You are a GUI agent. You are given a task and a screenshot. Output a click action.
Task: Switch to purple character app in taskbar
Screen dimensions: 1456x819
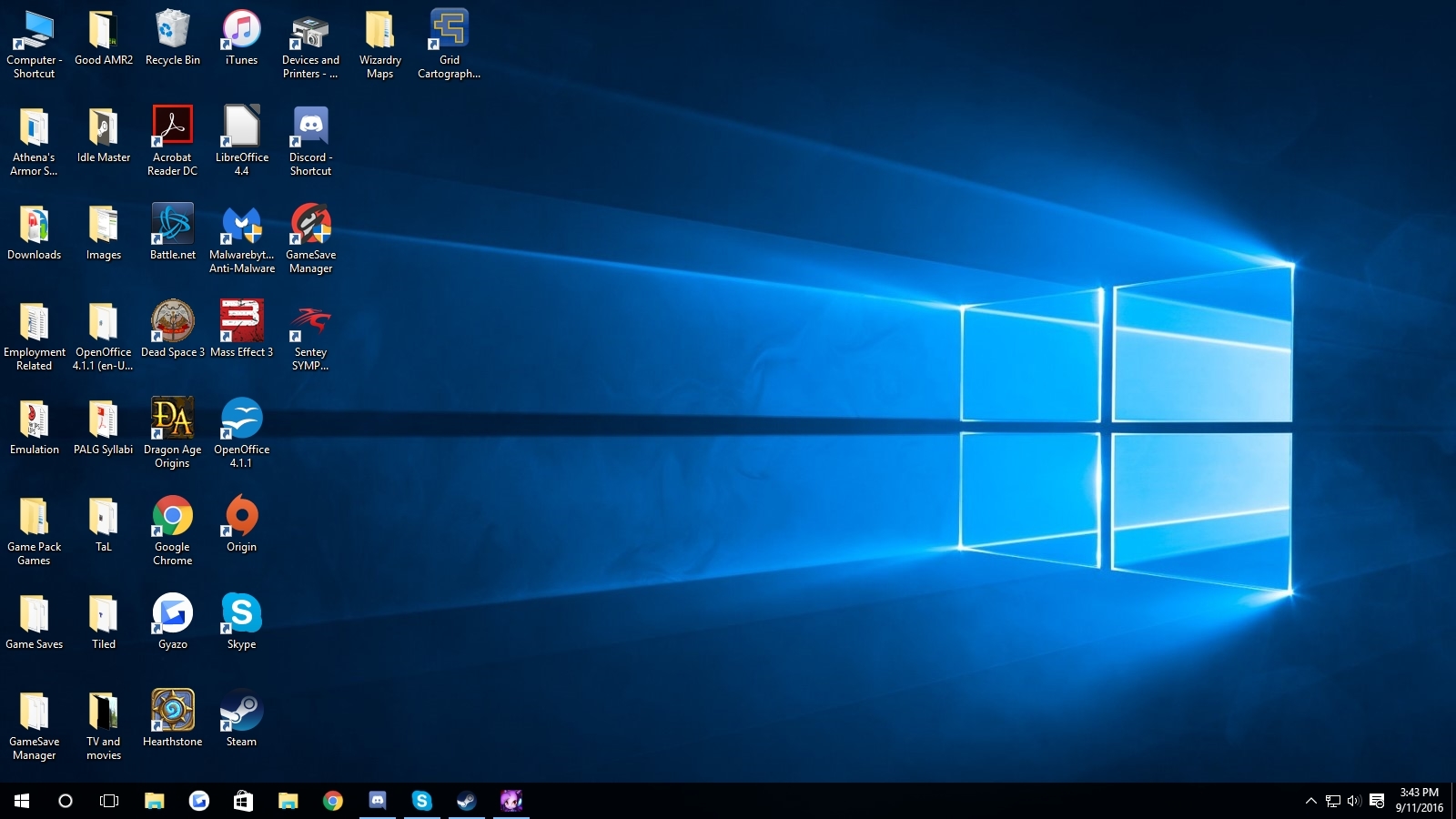[511, 801]
